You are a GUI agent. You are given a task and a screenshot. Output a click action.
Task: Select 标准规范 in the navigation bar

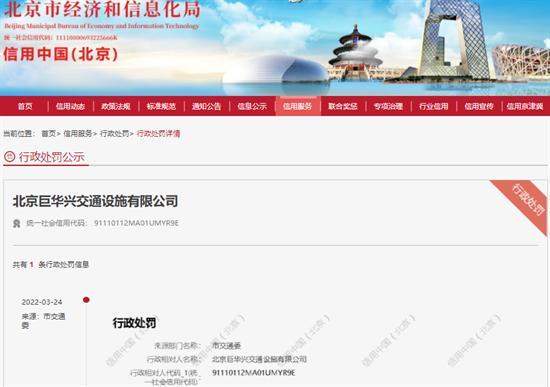[x=161, y=106]
